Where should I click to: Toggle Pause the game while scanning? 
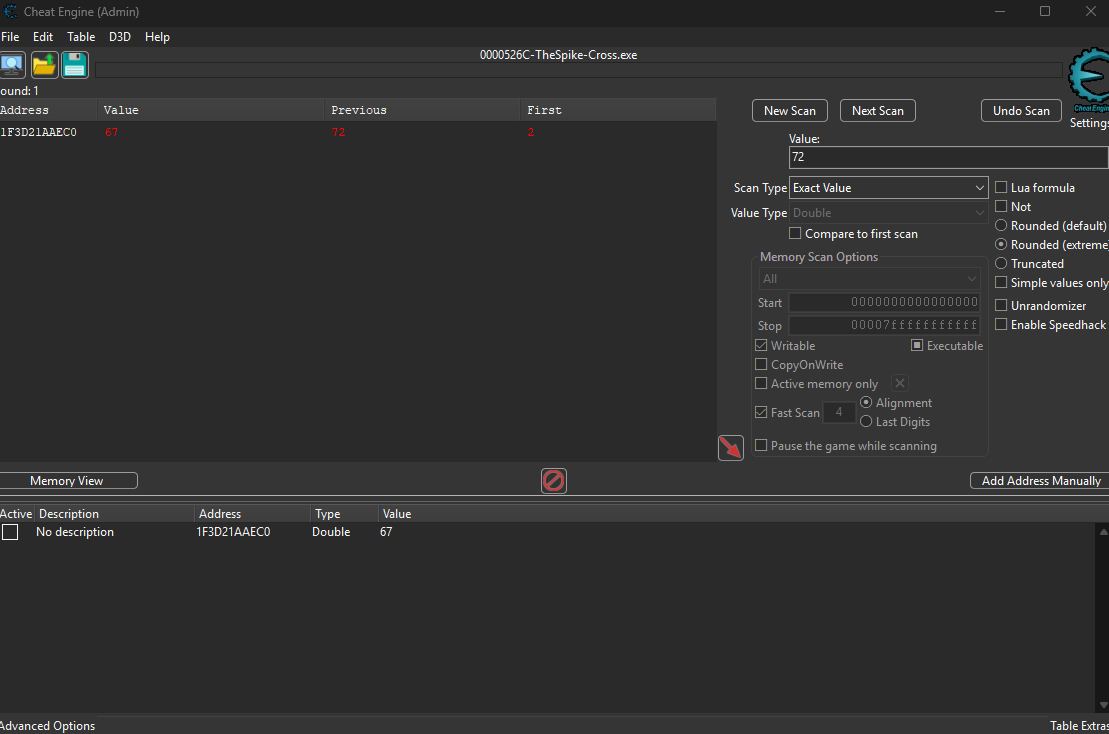[761, 446]
